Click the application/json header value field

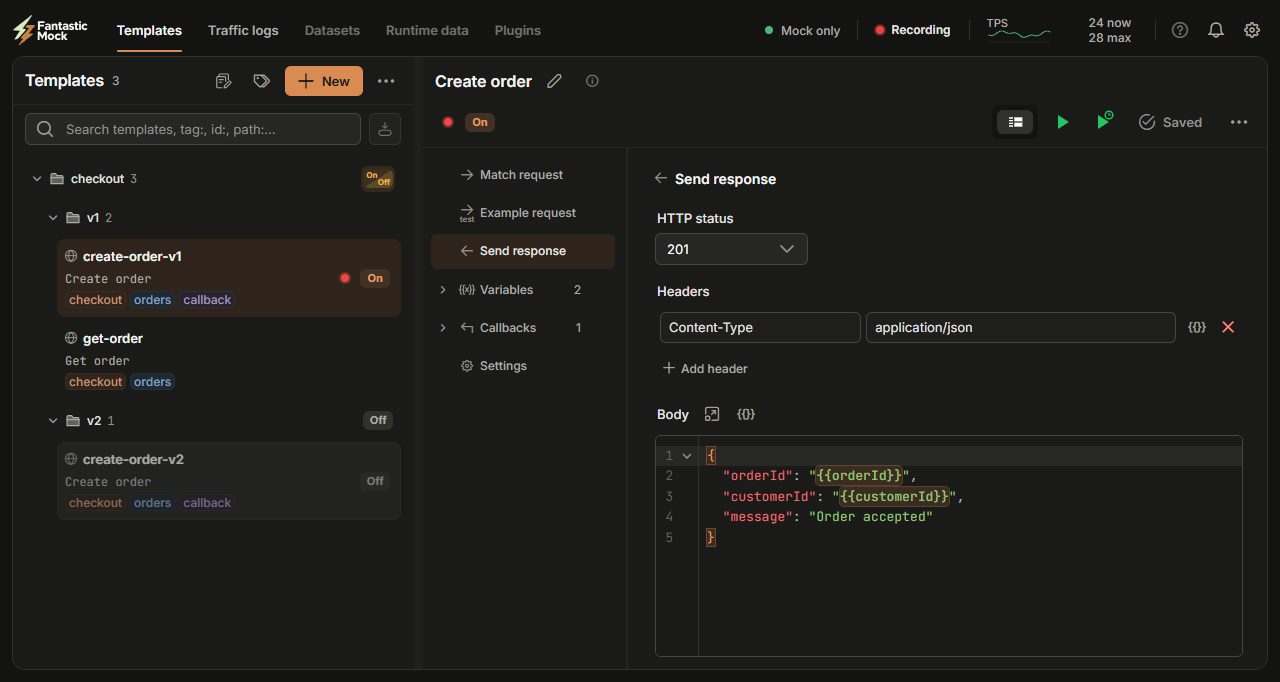coord(1020,327)
